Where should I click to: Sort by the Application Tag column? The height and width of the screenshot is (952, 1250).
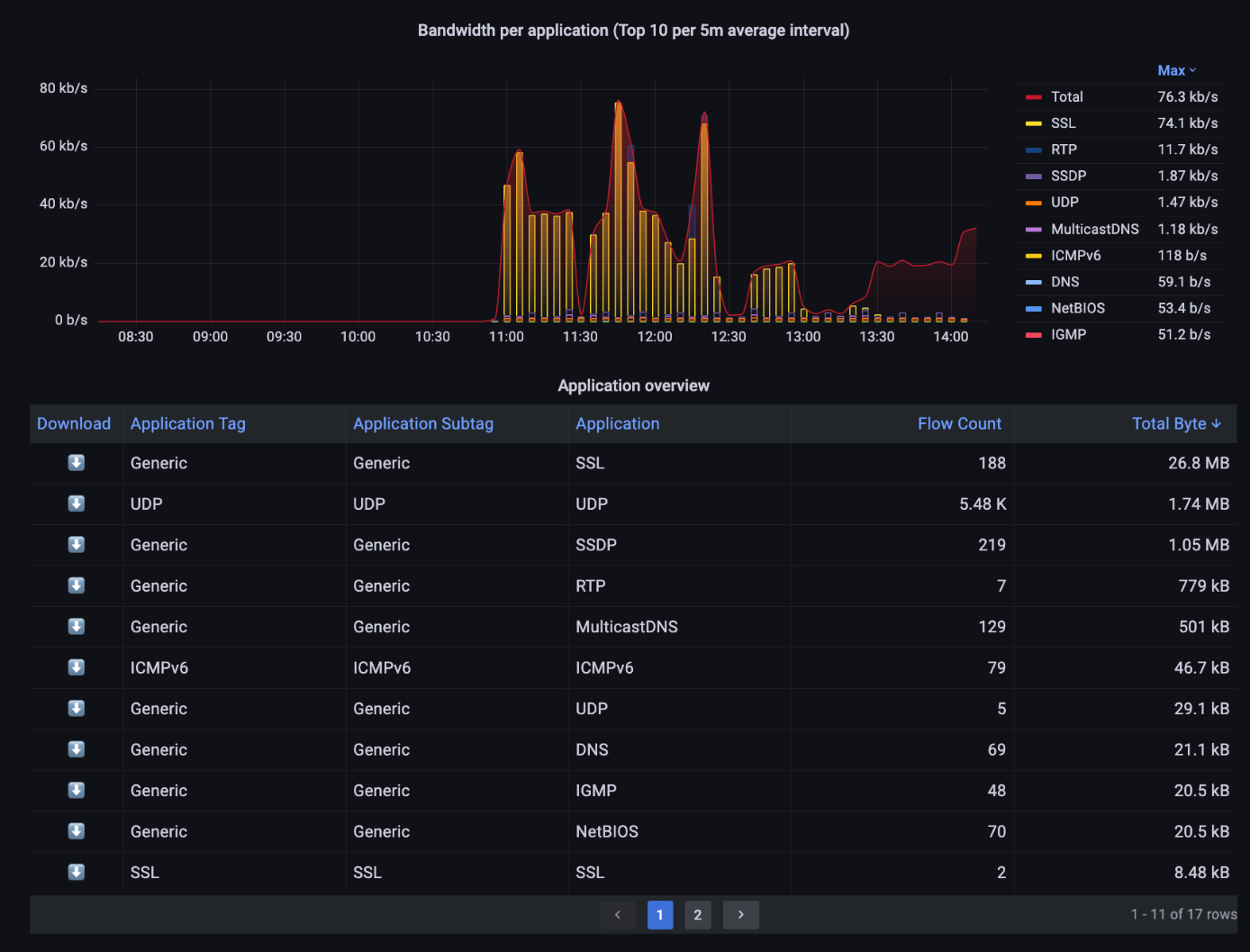click(x=187, y=423)
